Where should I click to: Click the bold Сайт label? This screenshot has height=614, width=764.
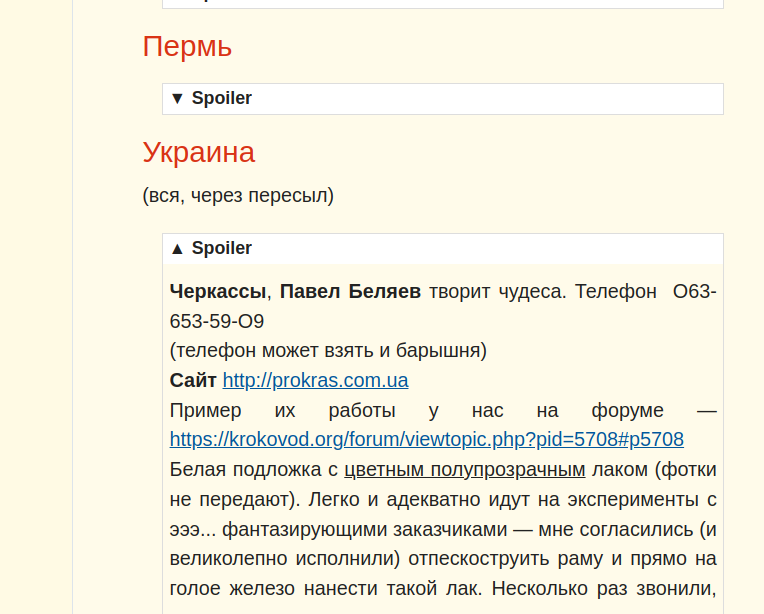193,381
